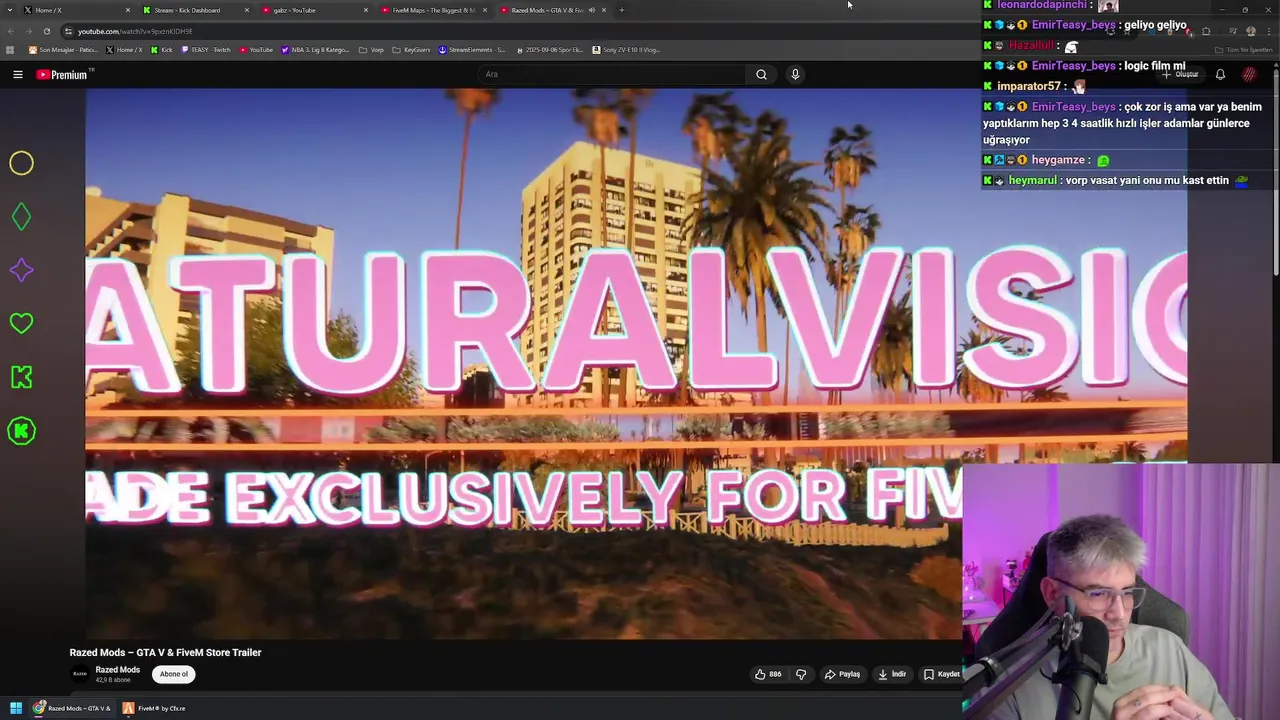This screenshot has height=720, width=1280.
Task: Click the purple star overlay icon
Action: point(21,270)
